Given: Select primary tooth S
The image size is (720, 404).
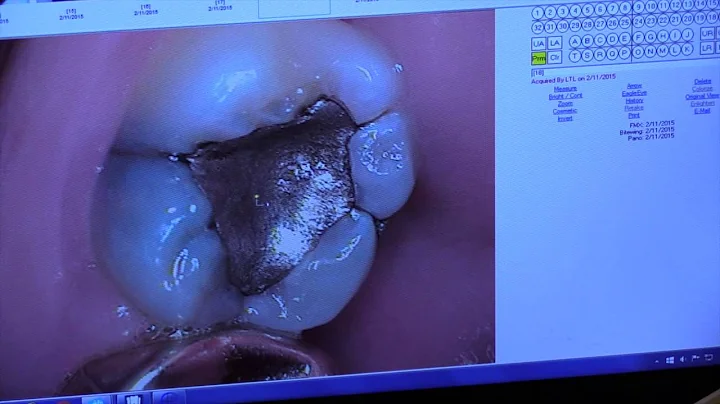Looking at the screenshot, I should (587, 56).
